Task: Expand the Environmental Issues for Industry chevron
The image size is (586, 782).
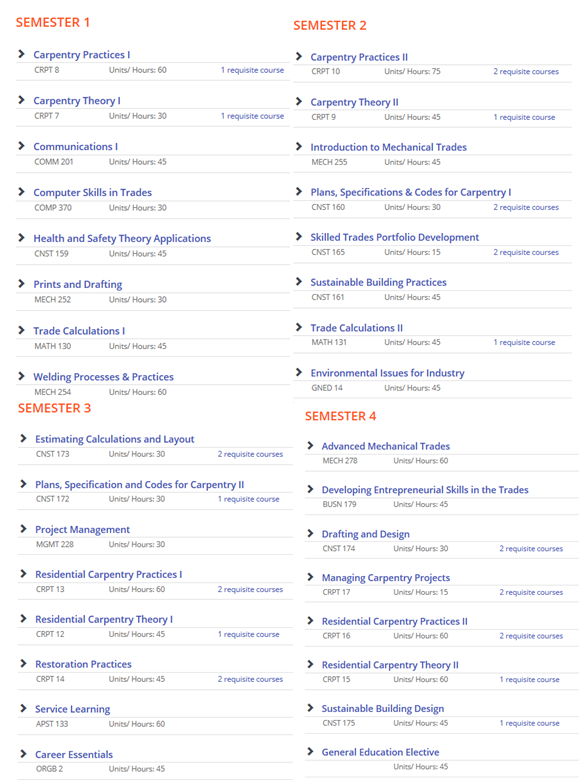Action: click(299, 372)
